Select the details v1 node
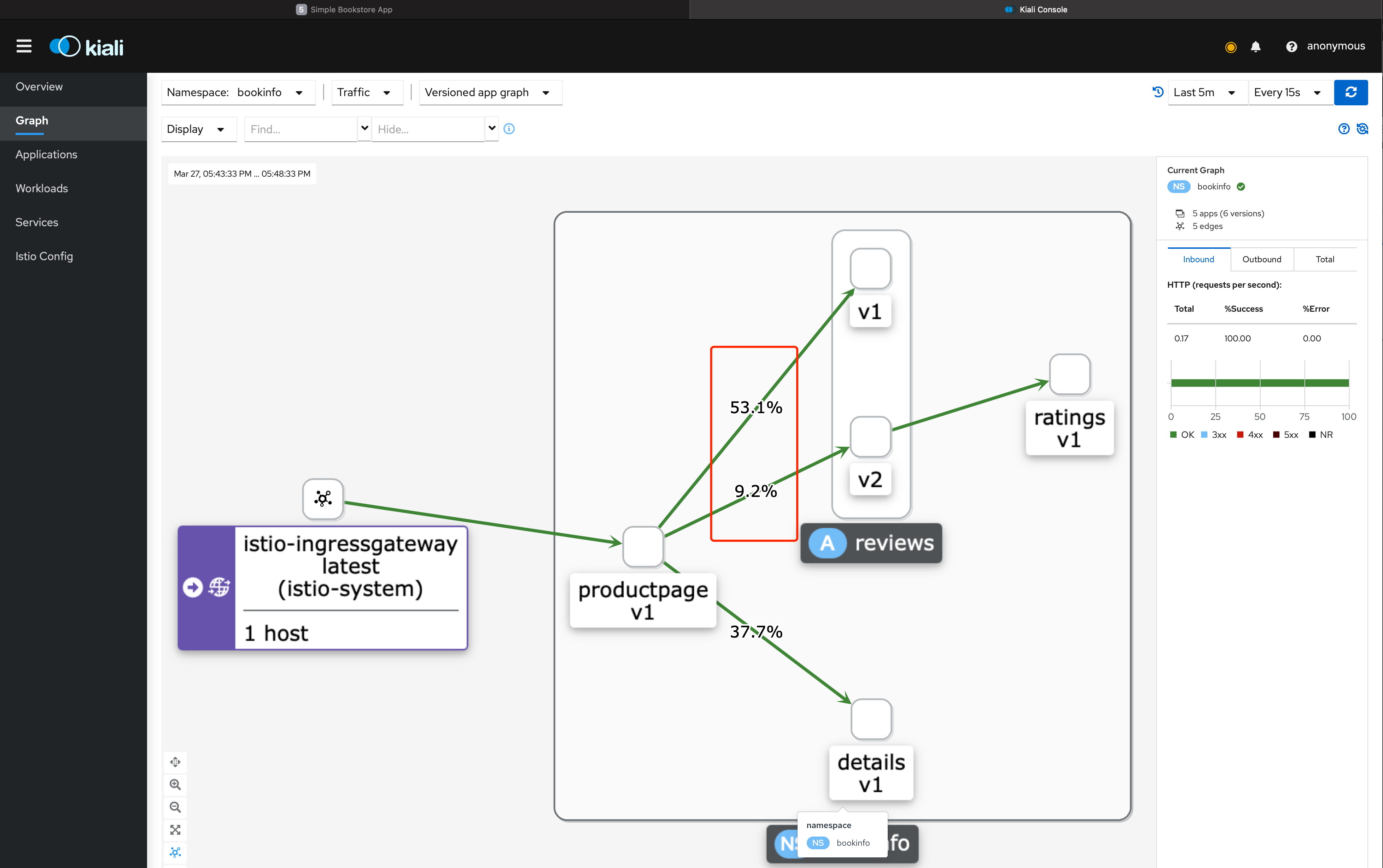The image size is (1383, 868). [x=871, y=719]
